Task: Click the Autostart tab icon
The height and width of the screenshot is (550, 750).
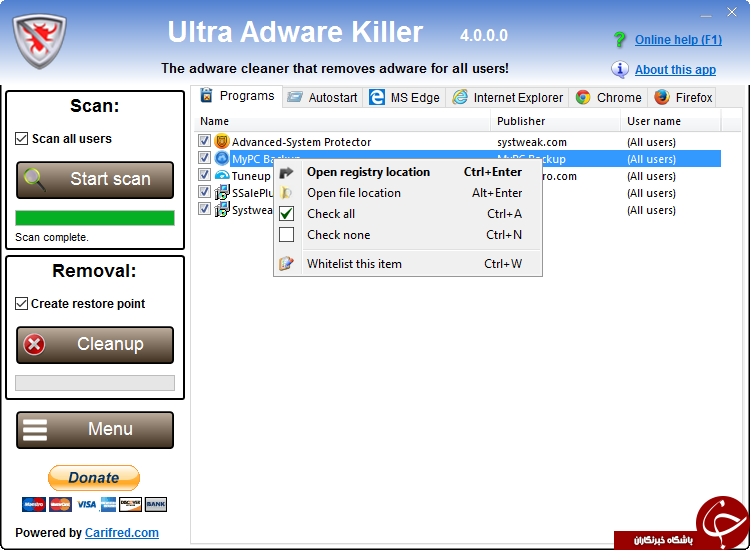Action: click(x=295, y=97)
